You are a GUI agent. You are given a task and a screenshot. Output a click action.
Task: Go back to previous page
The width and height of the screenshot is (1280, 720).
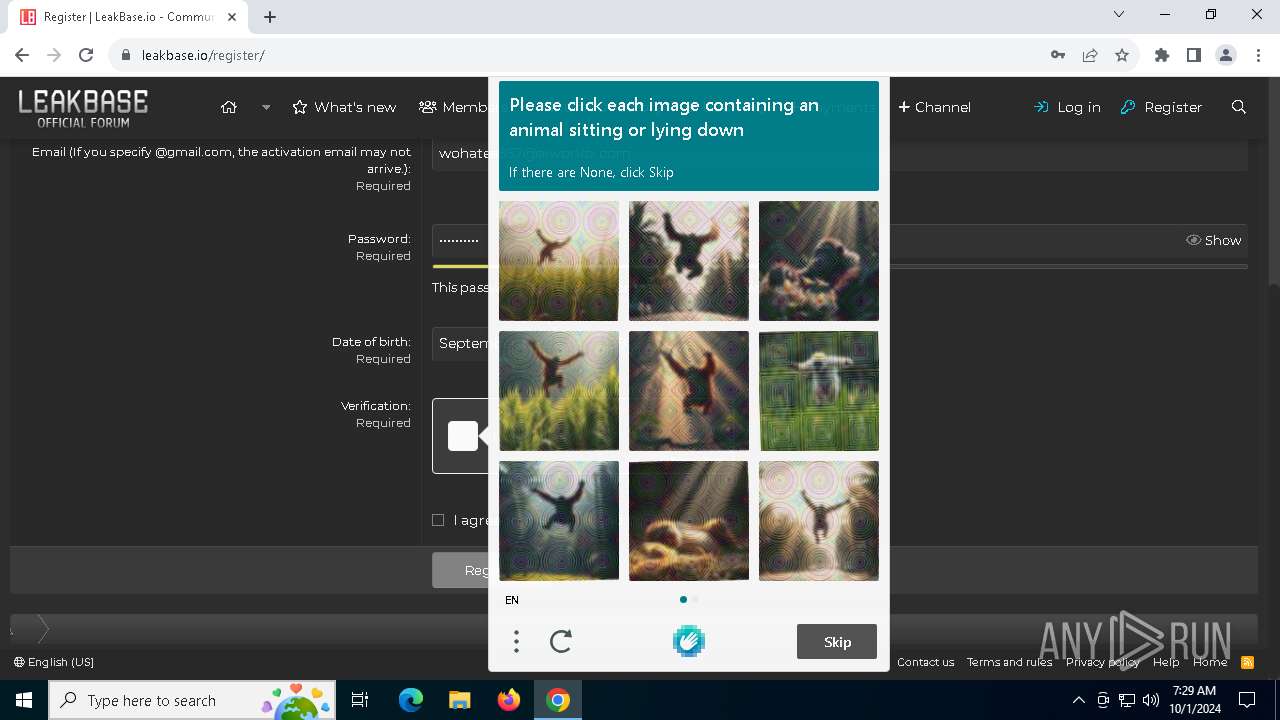coord(22,55)
